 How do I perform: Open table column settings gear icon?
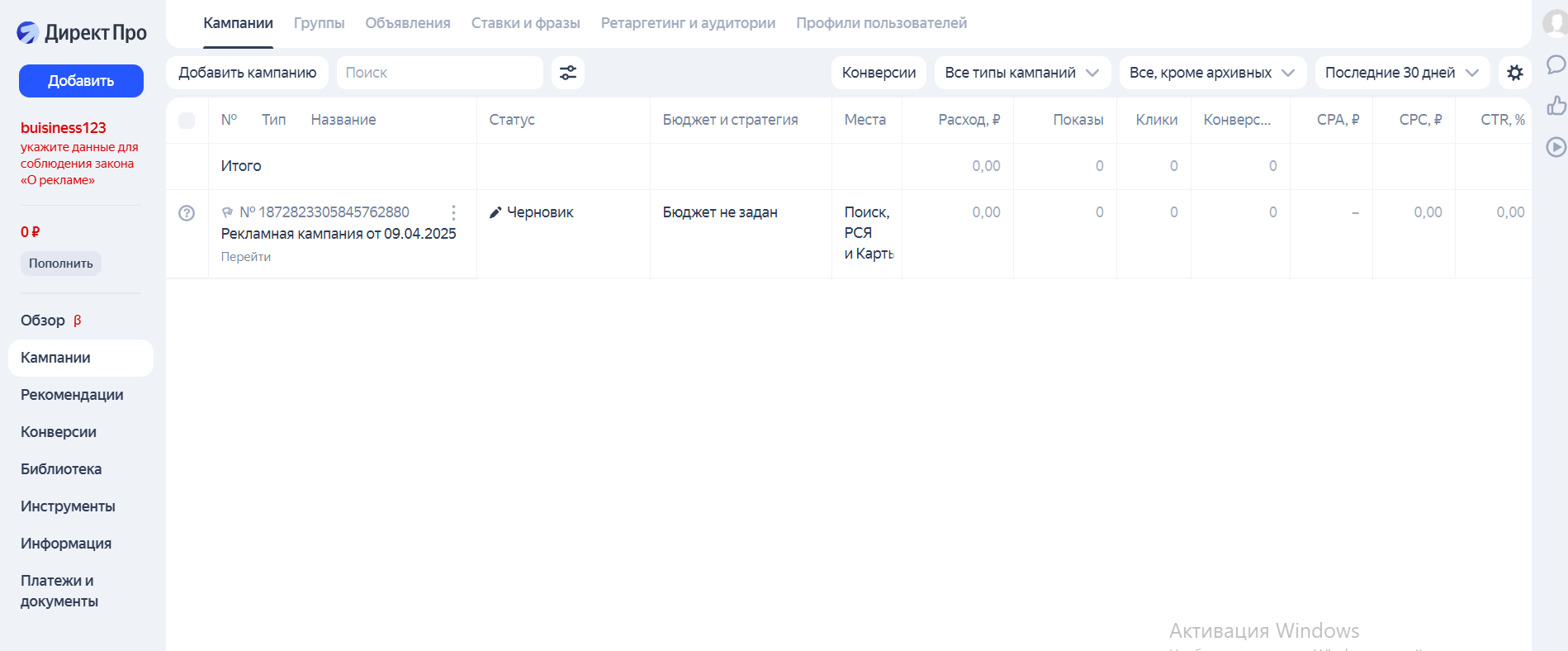[1514, 73]
